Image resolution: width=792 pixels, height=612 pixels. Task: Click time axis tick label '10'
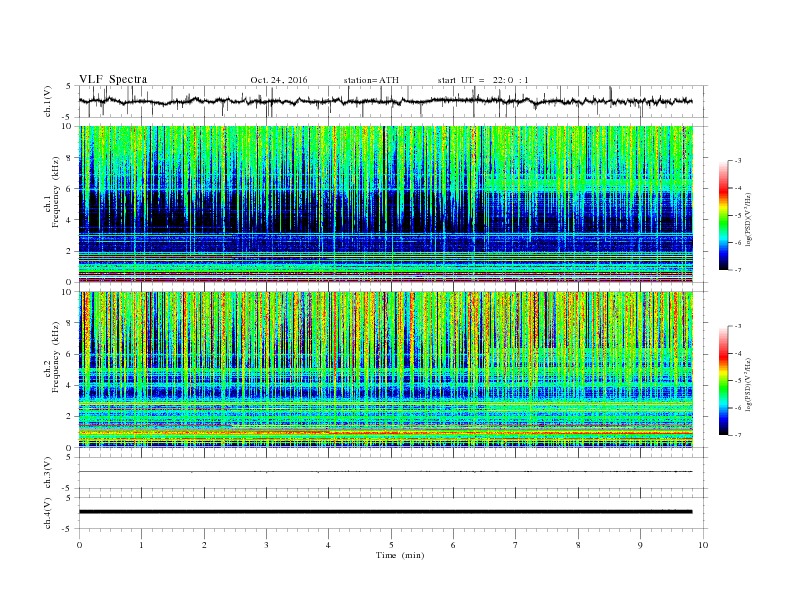pyautogui.click(x=703, y=545)
